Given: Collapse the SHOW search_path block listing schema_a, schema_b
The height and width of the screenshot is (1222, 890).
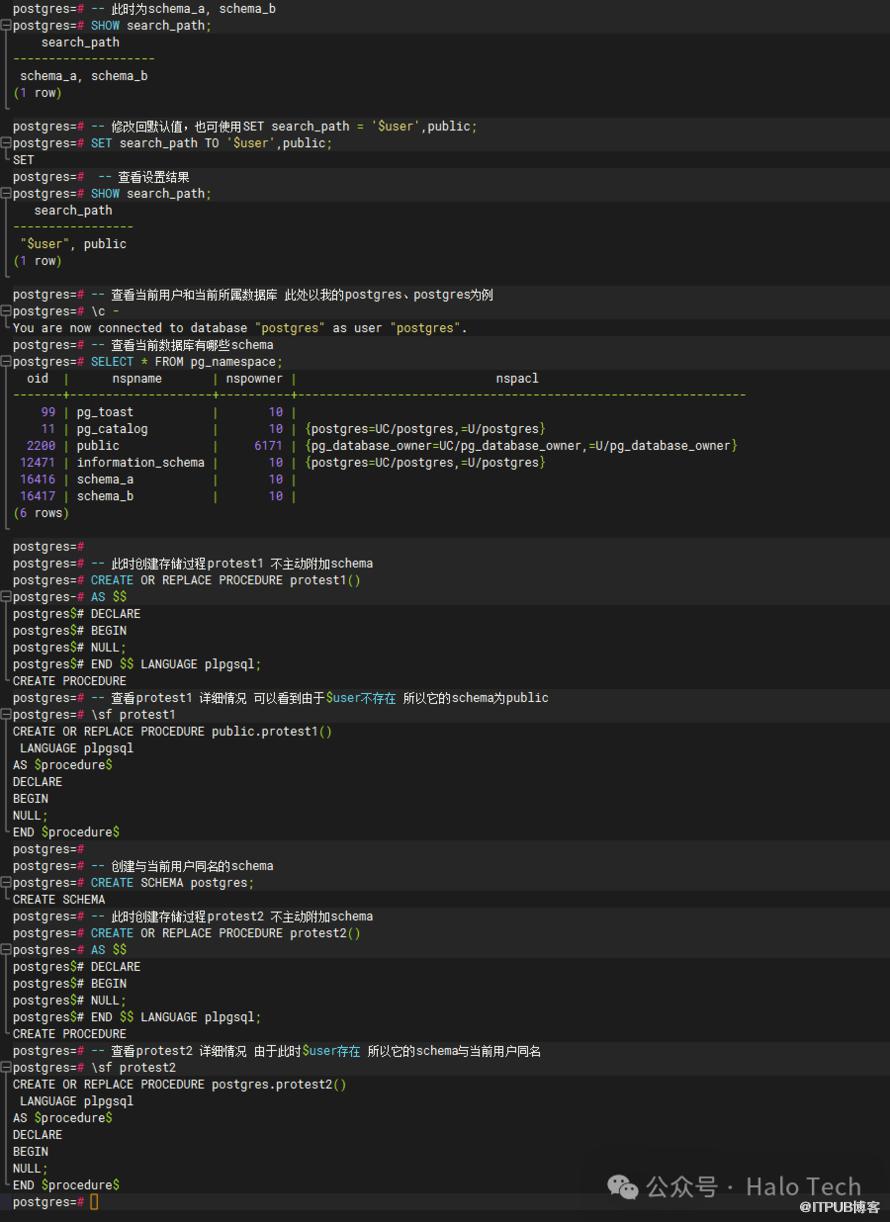Looking at the screenshot, I should (x=5, y=26).
